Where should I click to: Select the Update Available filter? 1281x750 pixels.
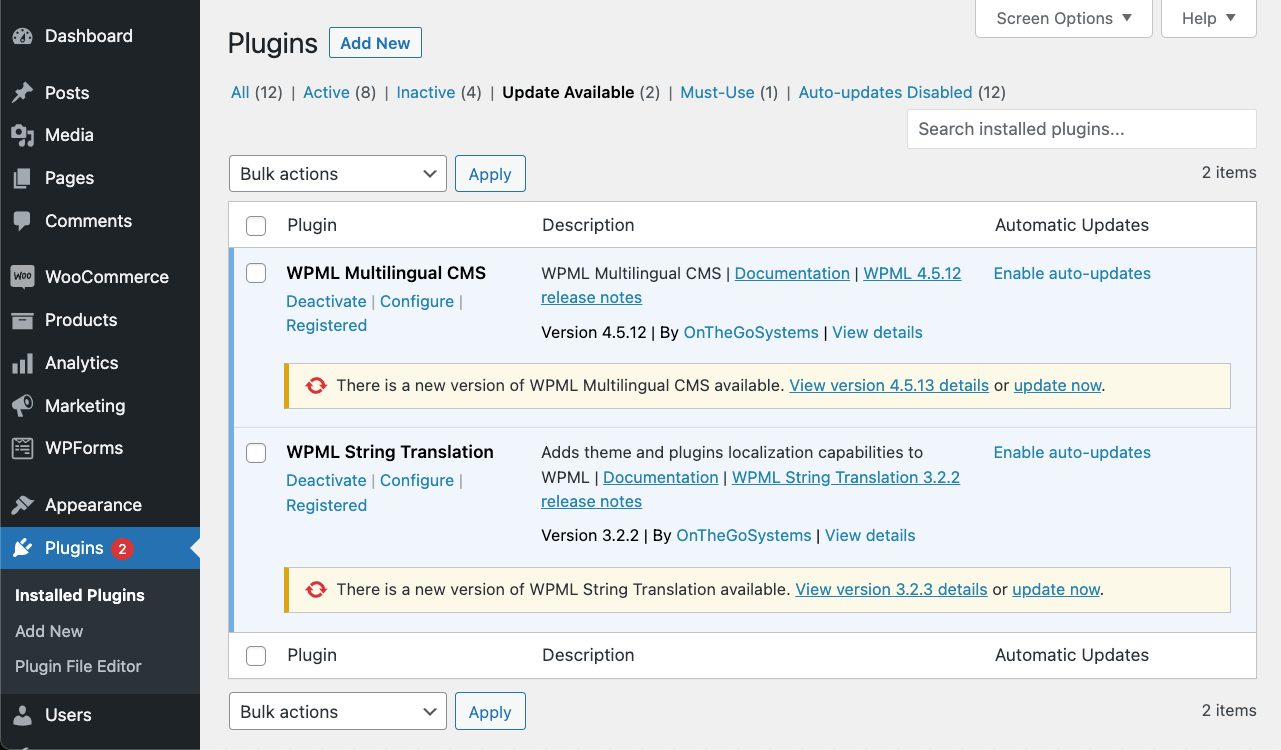tap(568, 92)
